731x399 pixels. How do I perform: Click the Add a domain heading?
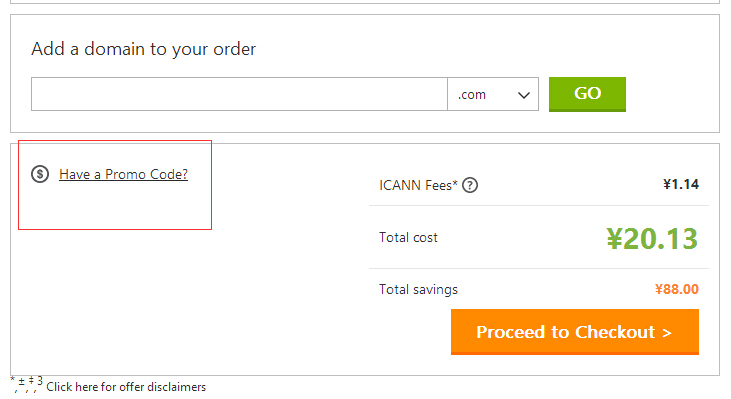click(144, 49)
